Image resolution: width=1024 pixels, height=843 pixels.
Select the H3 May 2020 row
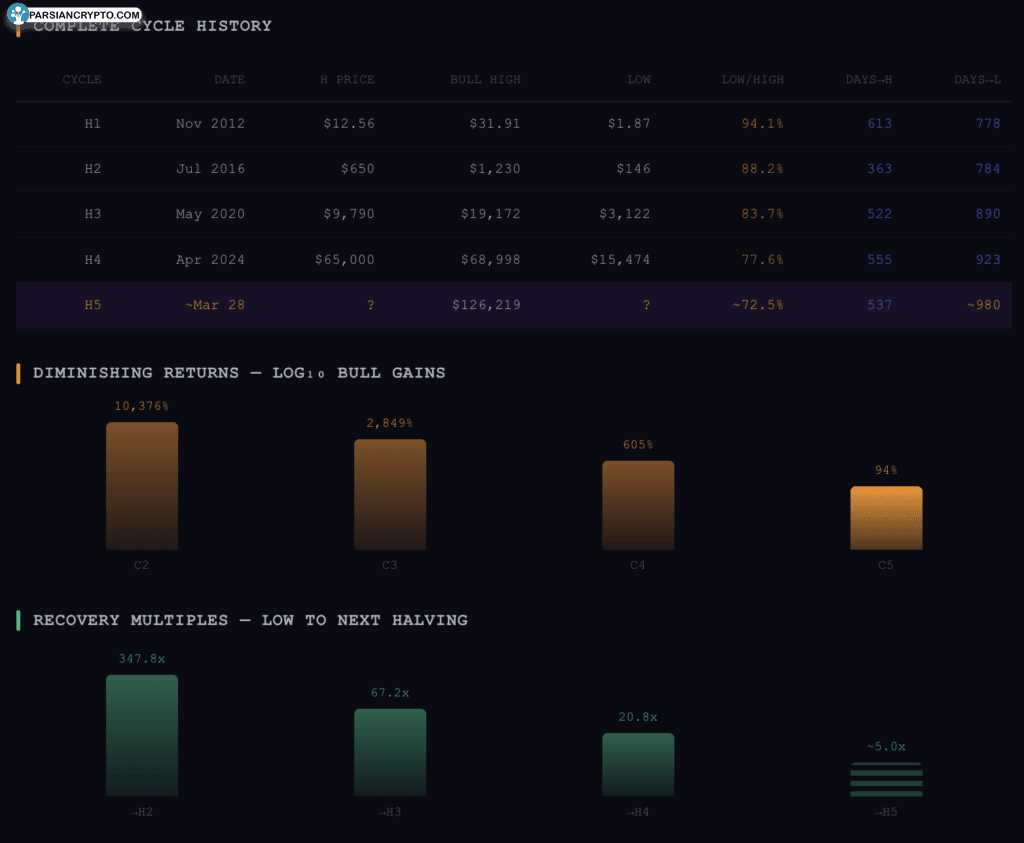pyautogui.click(x=513, y=214)
